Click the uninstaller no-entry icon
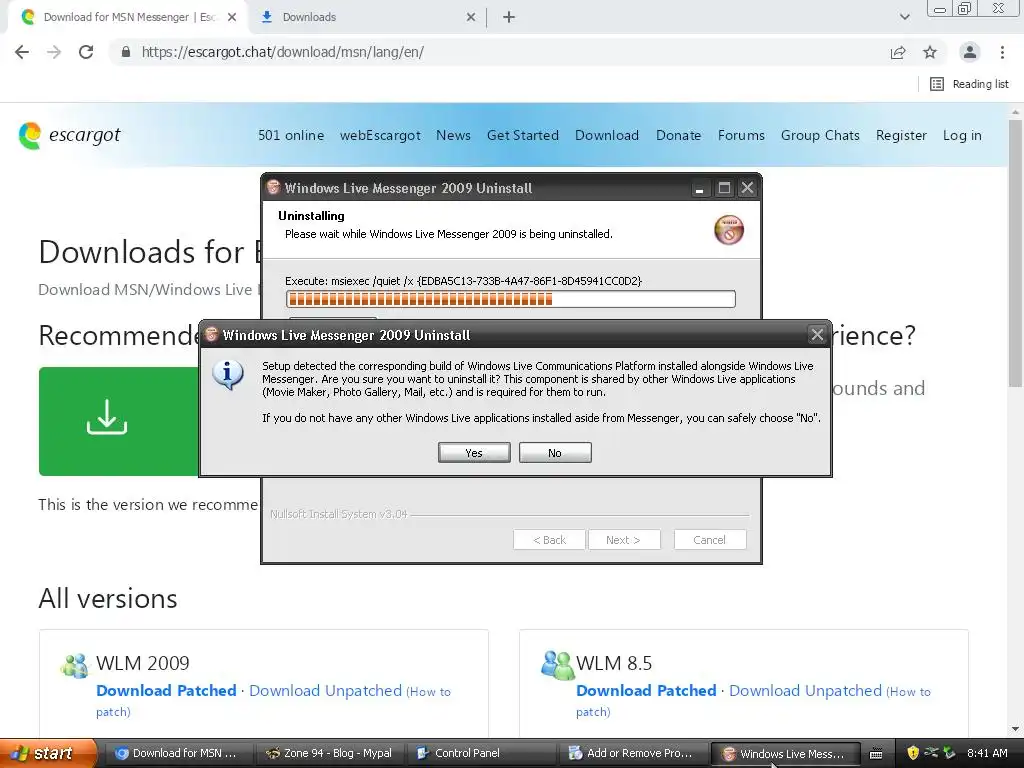This screenshot has height=768, width=1024. tap(729, 230)
